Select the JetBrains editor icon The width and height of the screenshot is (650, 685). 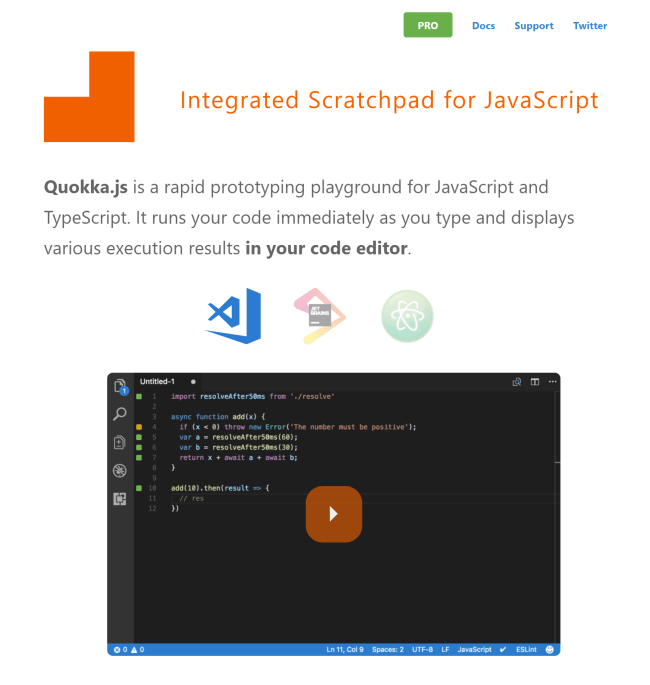coord(320,315)
